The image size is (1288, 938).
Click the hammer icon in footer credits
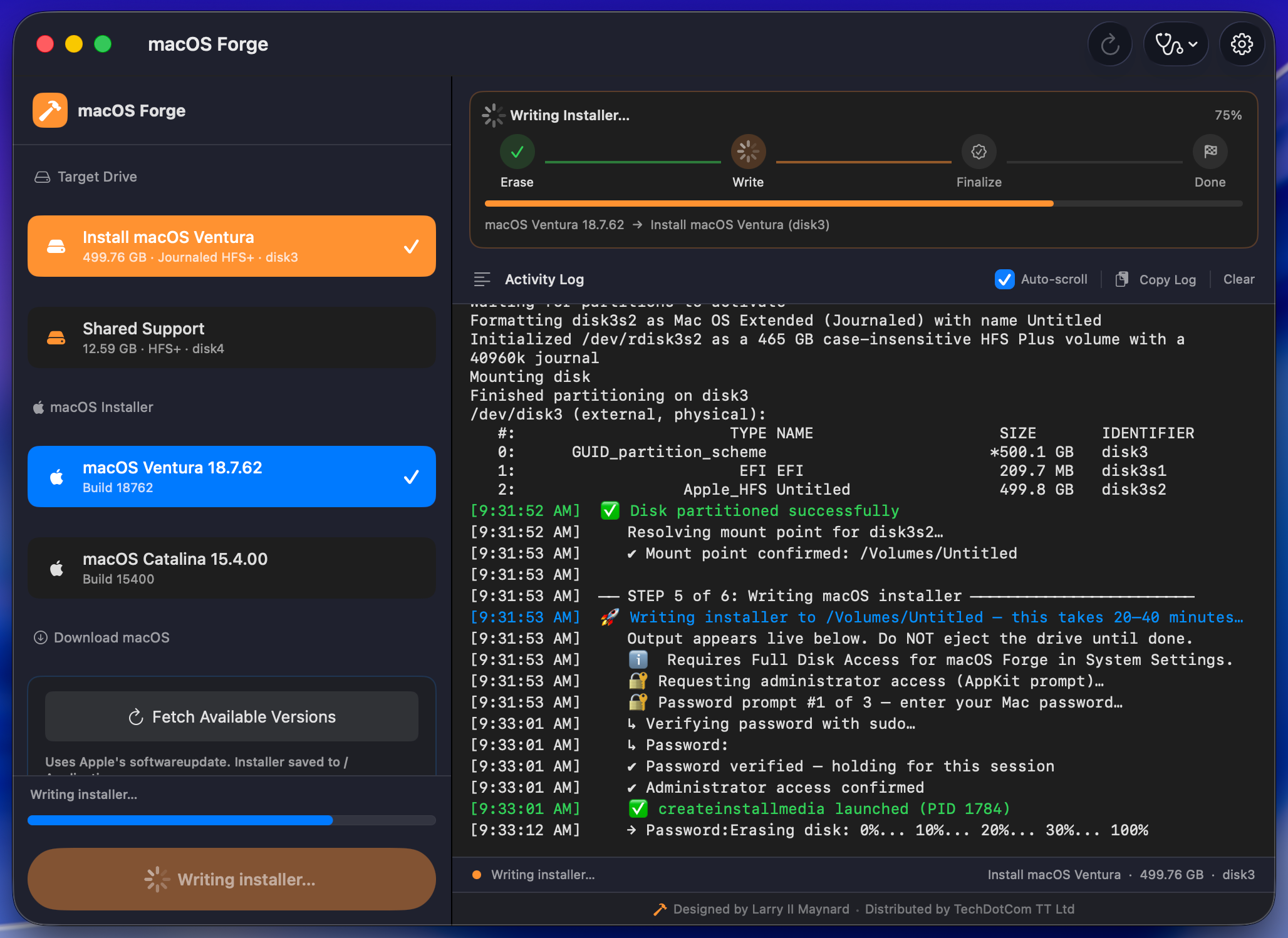point(660,909)
